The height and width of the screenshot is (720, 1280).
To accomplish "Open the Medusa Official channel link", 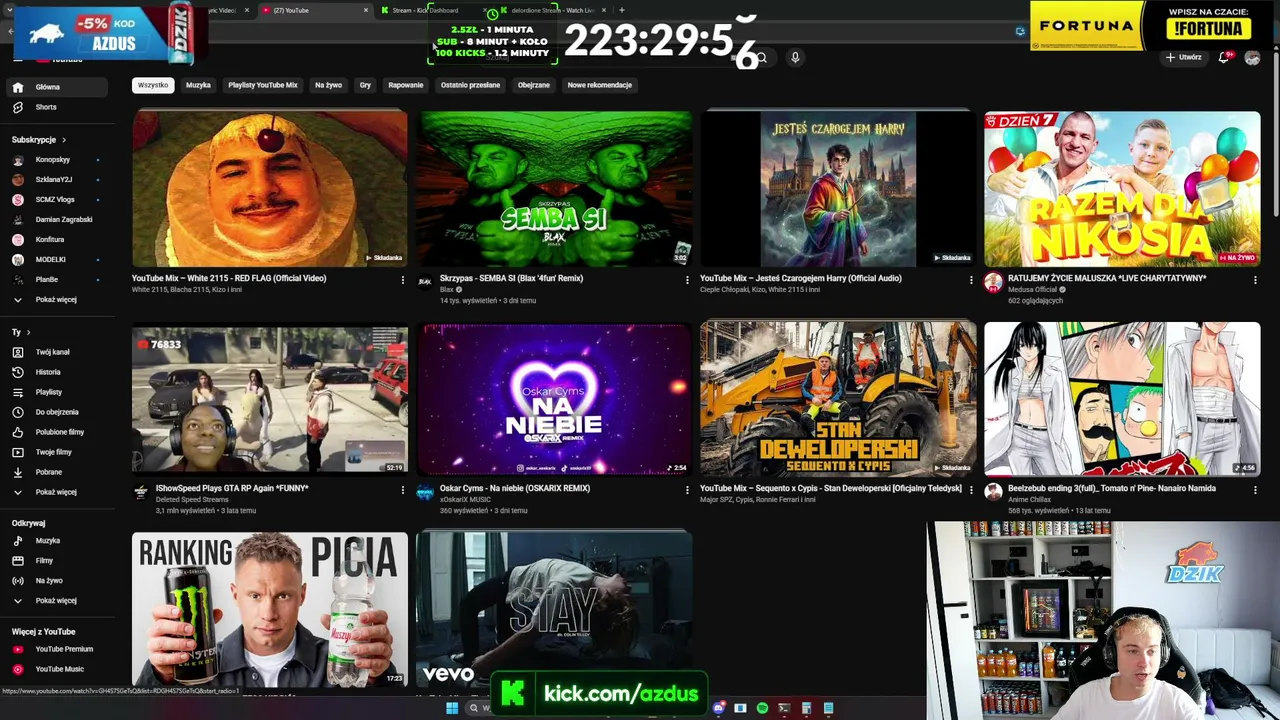I will [x=1033, y=290].
